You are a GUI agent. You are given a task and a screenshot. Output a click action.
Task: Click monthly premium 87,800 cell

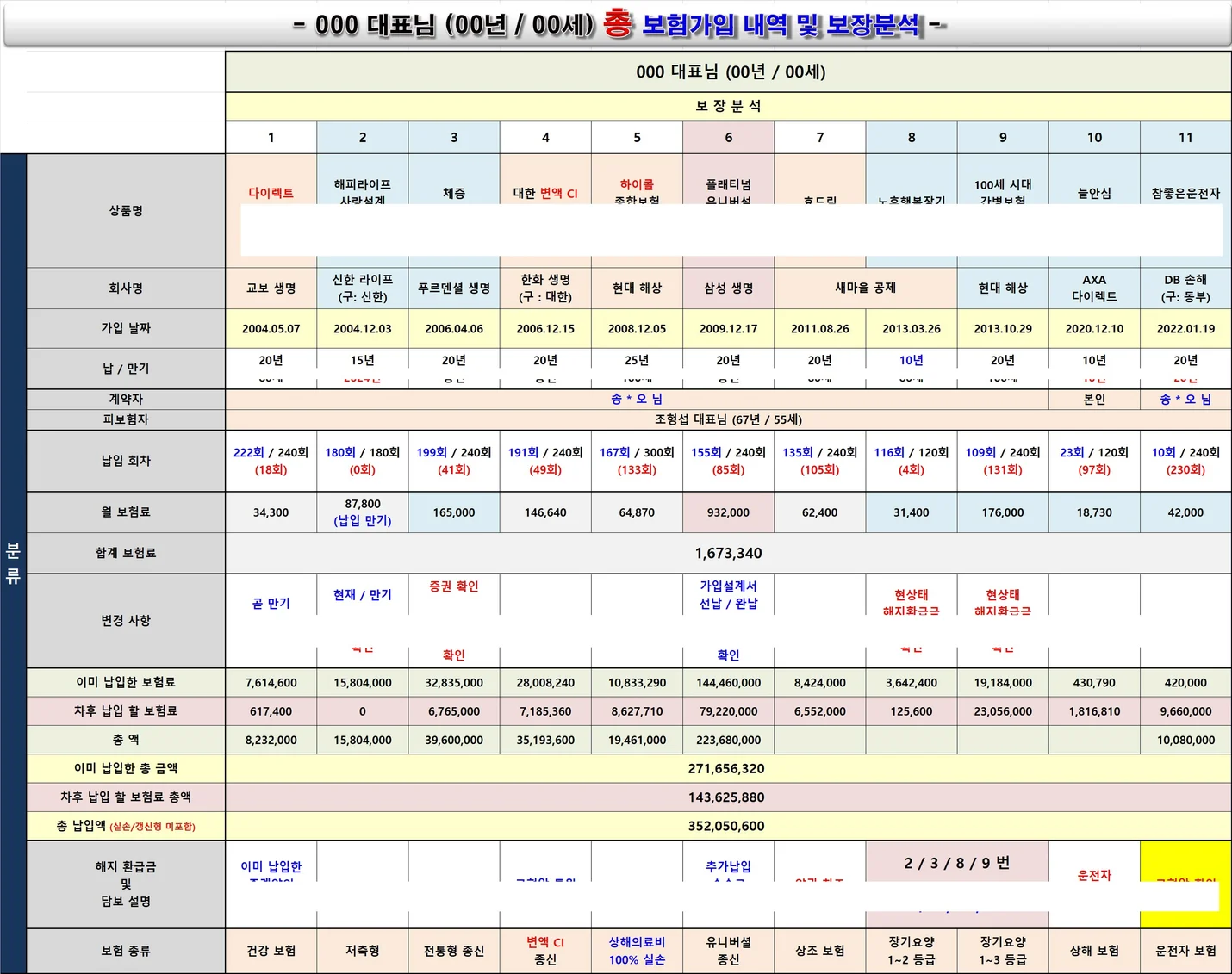point(363,512)
